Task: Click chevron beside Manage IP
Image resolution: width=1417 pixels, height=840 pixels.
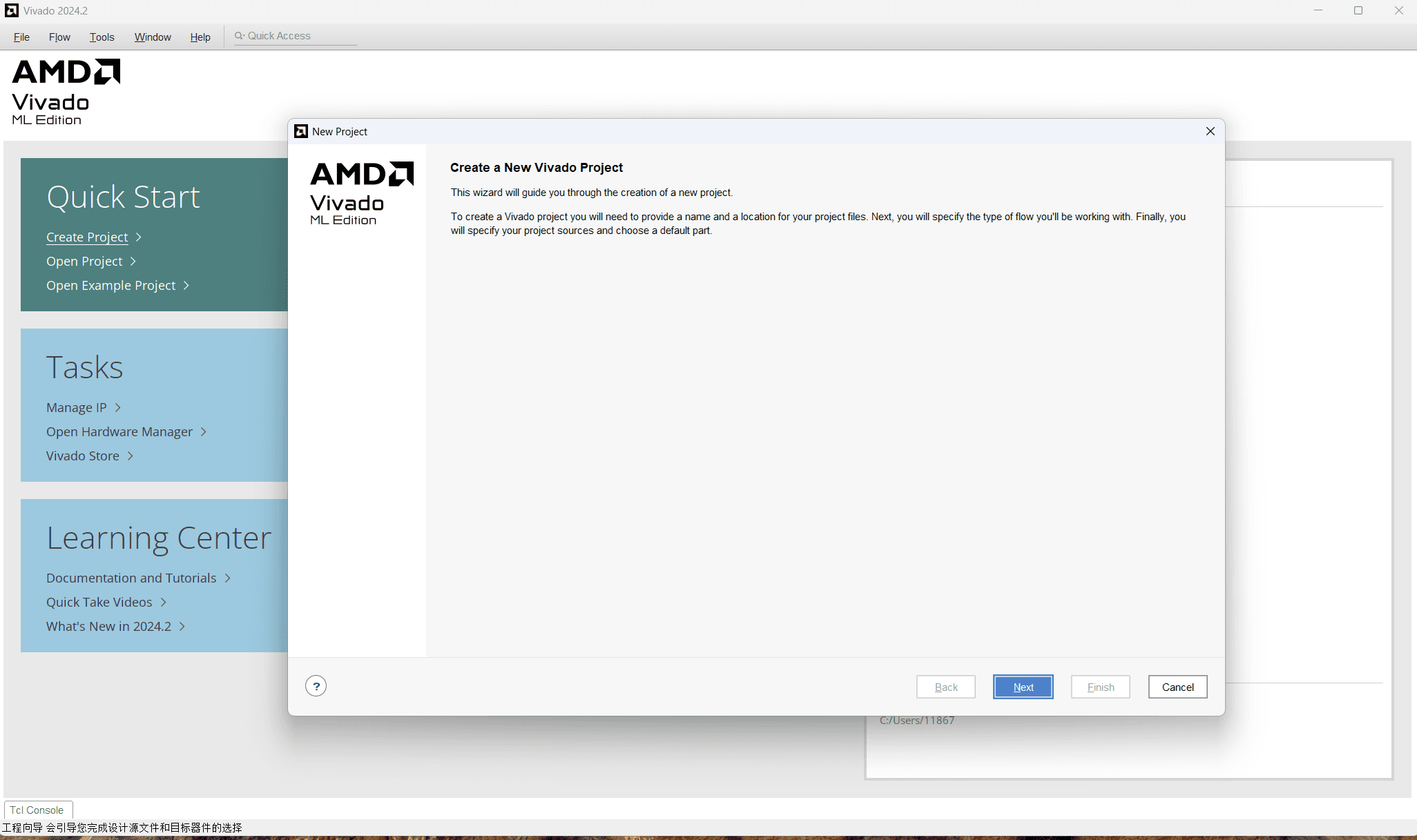Action: click(x=118, y=407)
